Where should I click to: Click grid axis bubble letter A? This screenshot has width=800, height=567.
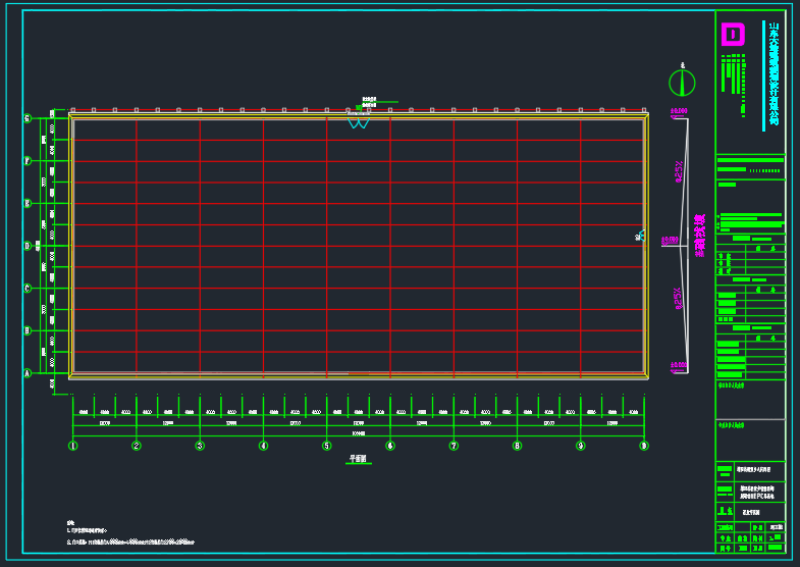tap(27, 372)
